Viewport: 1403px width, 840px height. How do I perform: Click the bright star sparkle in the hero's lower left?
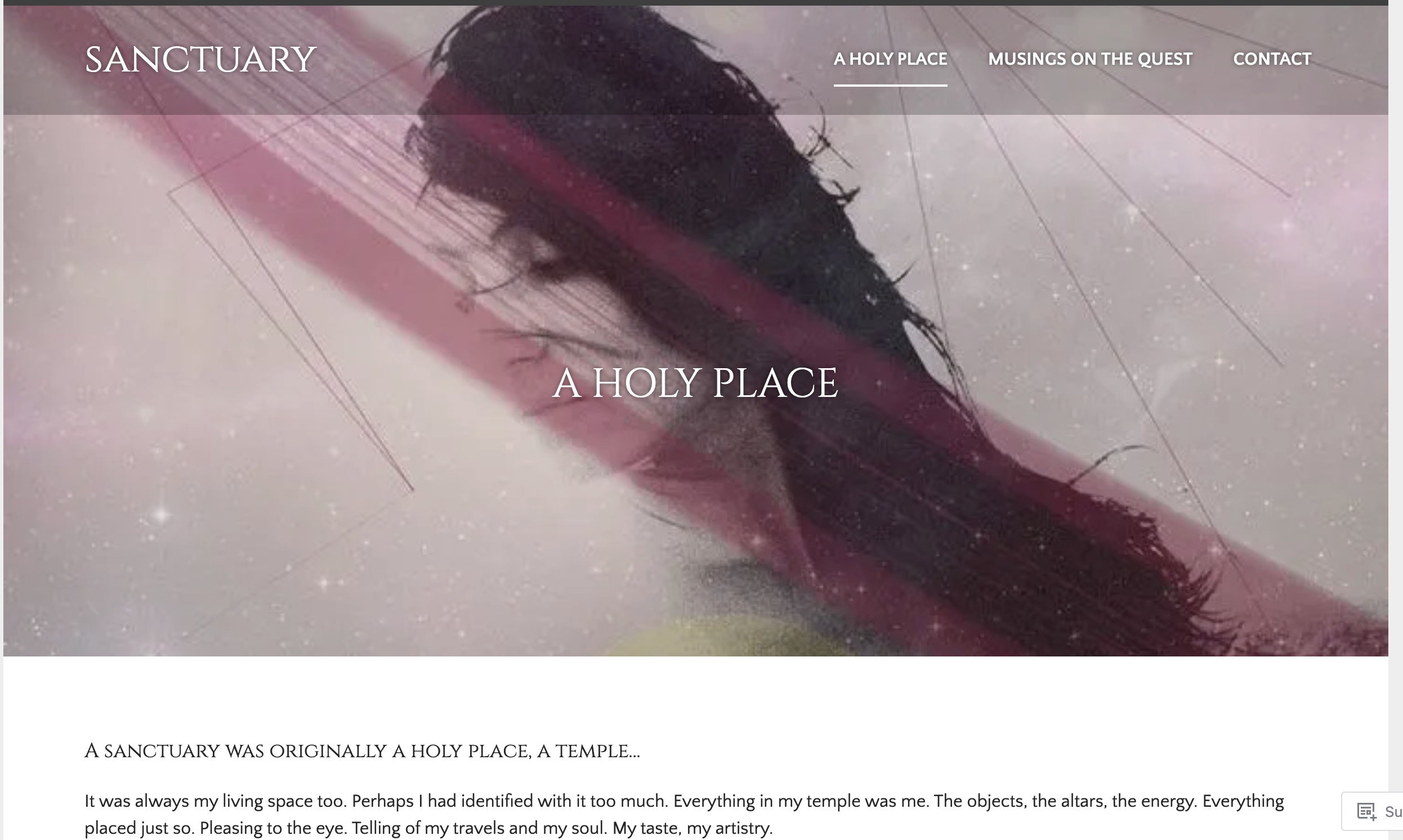click(162, 515)
